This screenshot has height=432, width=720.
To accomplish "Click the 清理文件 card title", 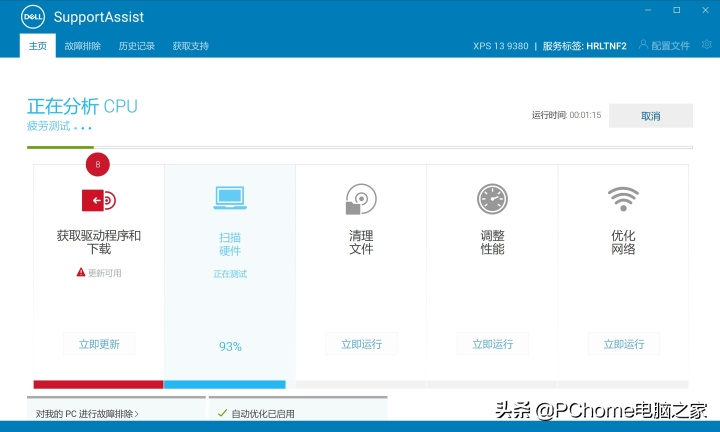I will (361, 242).
